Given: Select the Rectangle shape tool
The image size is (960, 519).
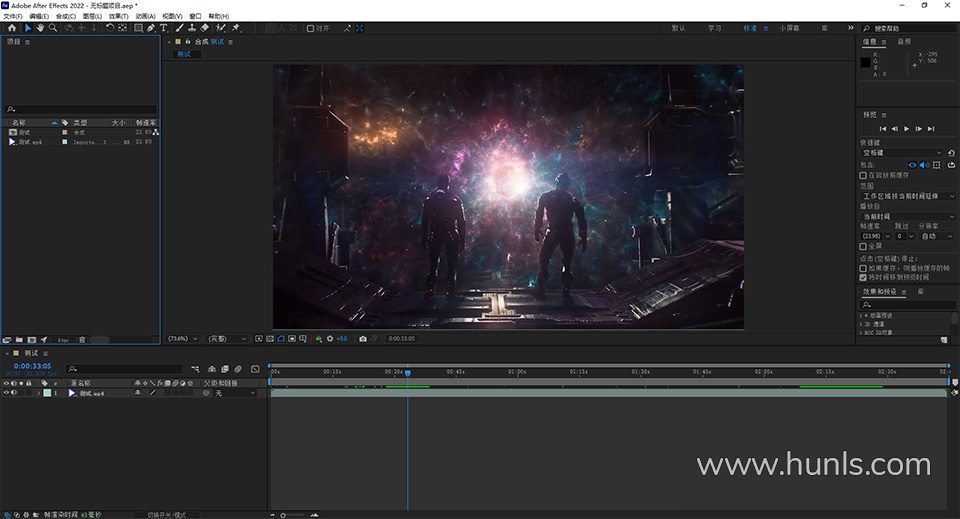Looking at the screenshot, I should (x=138, y=28).
